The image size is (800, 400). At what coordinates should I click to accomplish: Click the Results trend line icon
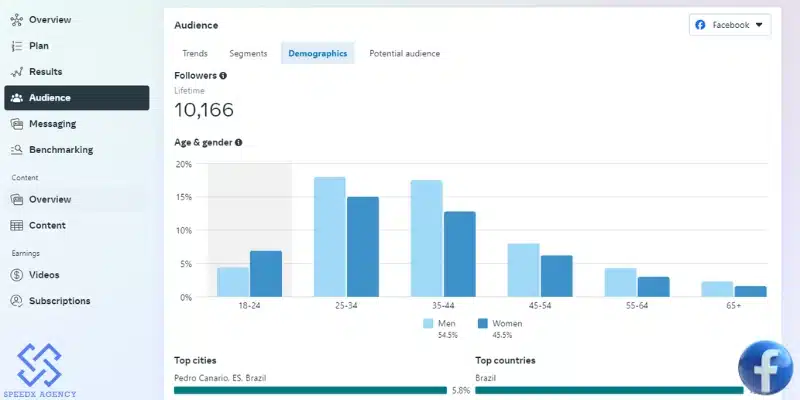pos(17,72)
